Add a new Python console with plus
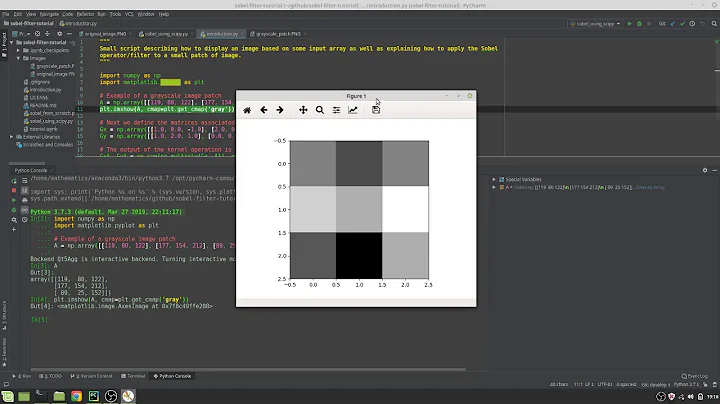The width and height of the screenshot is (720, 404). coord(14,229)
